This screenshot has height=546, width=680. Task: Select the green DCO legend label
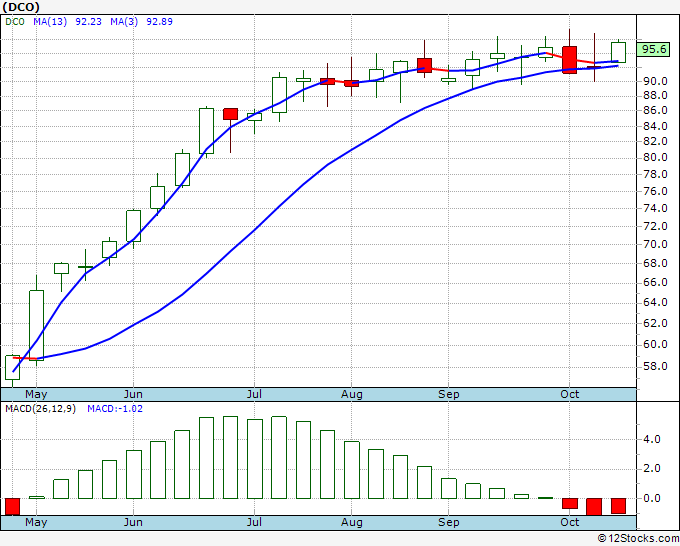(15, 22)
